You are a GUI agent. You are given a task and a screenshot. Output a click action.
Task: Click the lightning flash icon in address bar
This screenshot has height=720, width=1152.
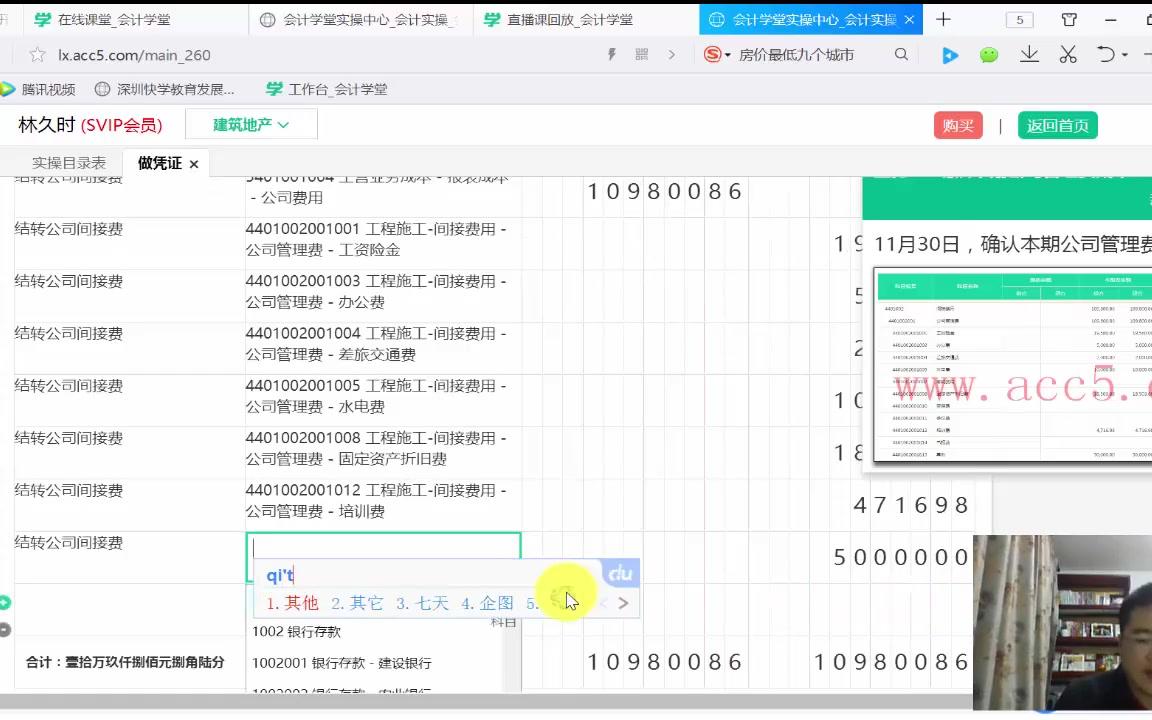[609, 56]
